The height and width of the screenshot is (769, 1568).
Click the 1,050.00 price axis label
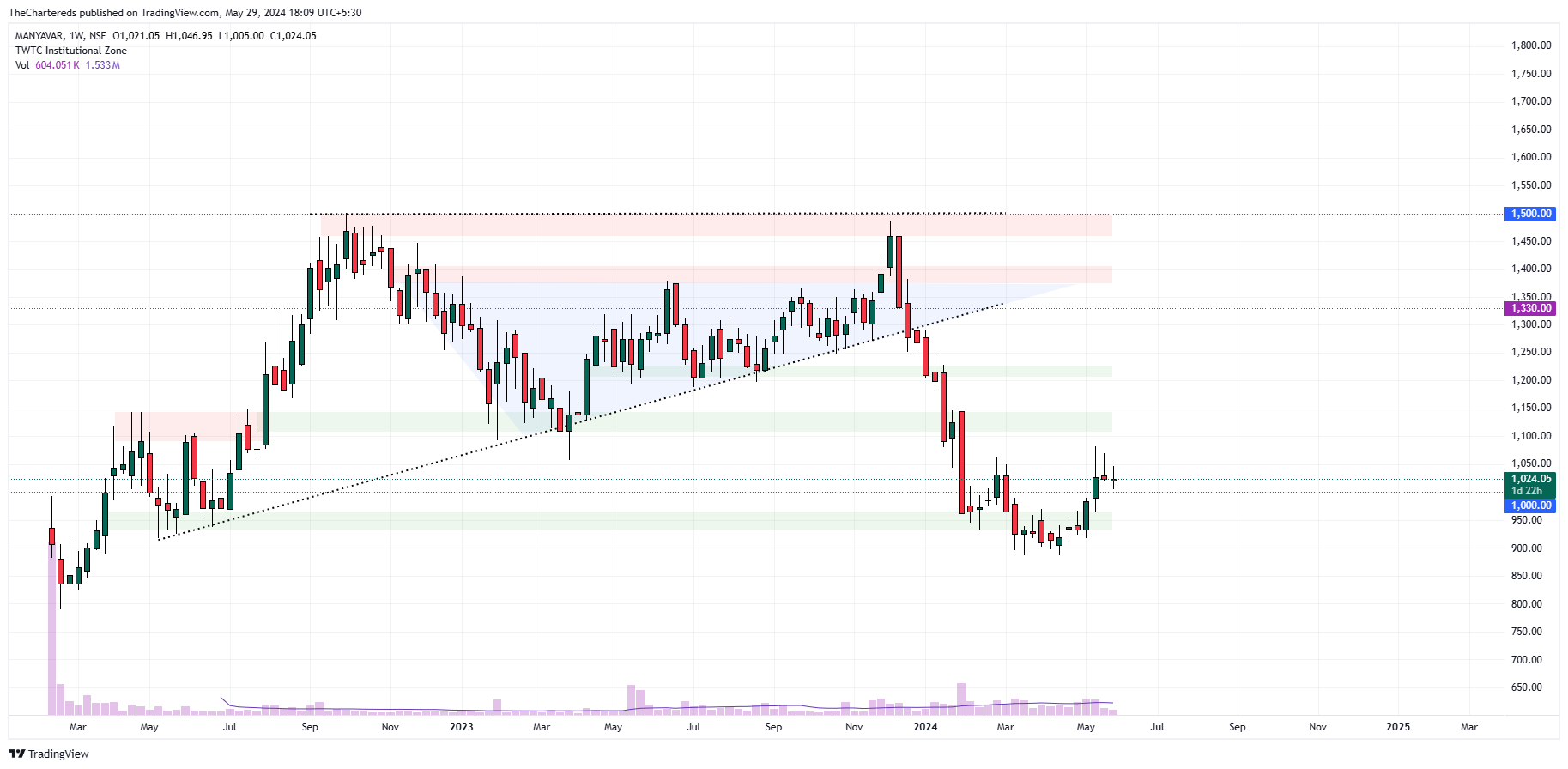click(x=1531, y=463)
